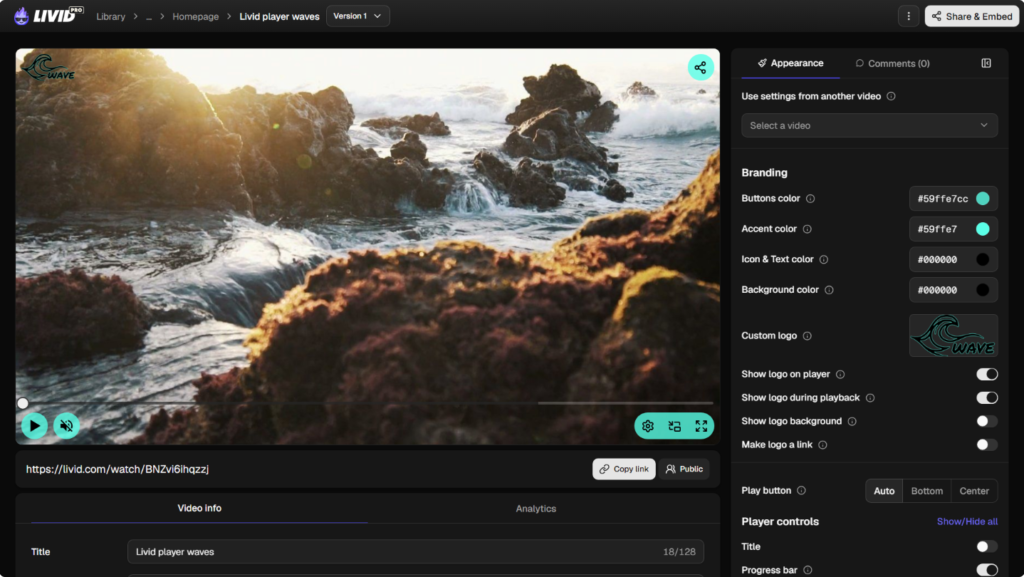
Task: Show info for Use settings from another video
Action: 891,96
